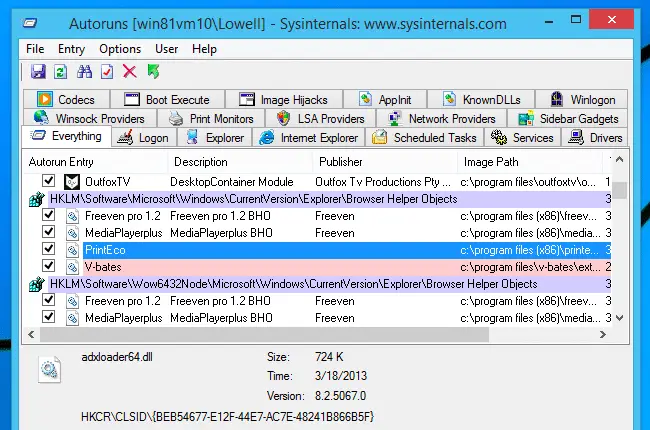This screenshot has height=430, width=650.
Task: Click the horizontal scrollbar thumb
Action: (x=264, y=334)
